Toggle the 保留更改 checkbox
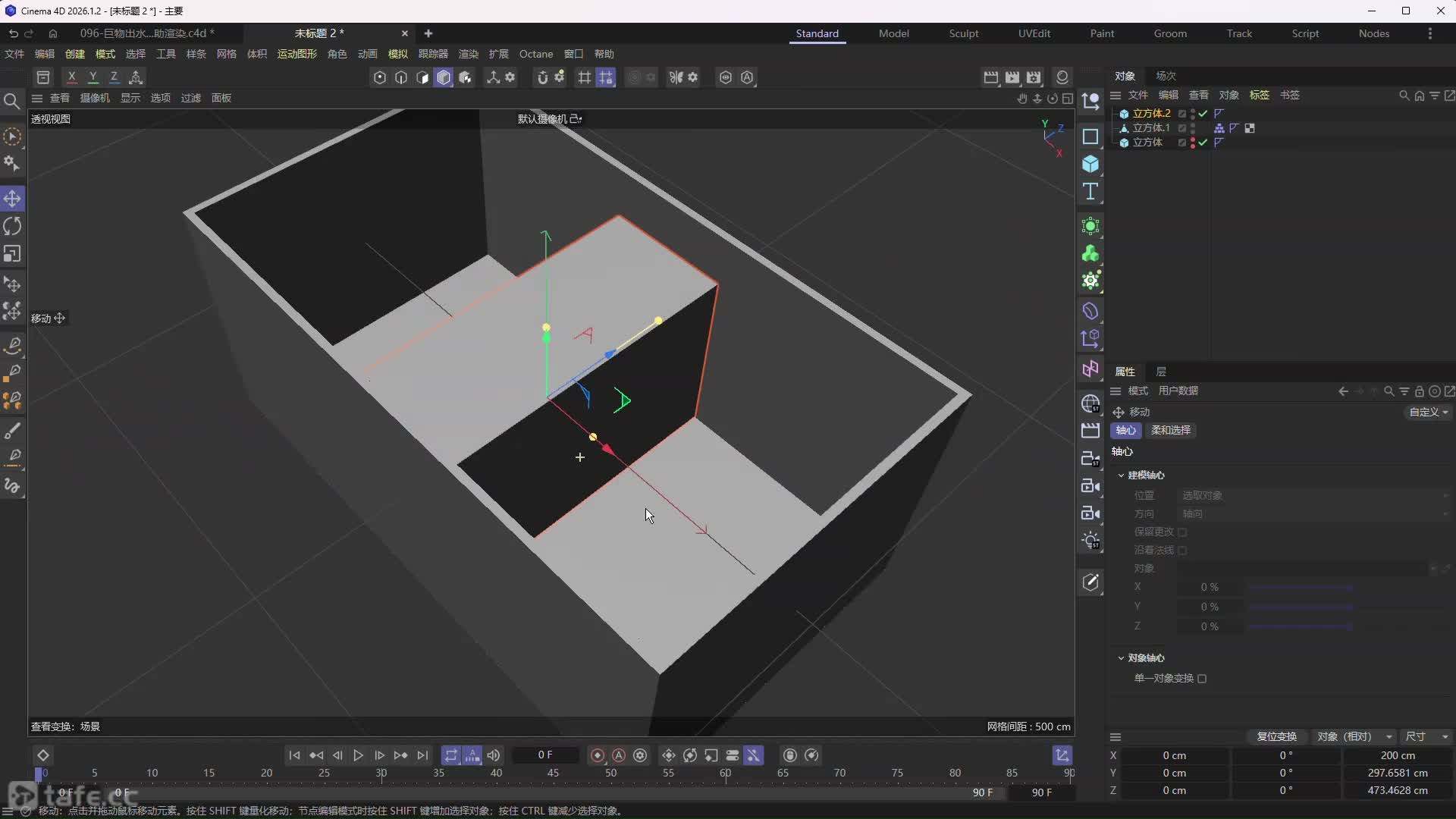The height and width of the screenshot is (819, 1456). (x=1182, y=532)
